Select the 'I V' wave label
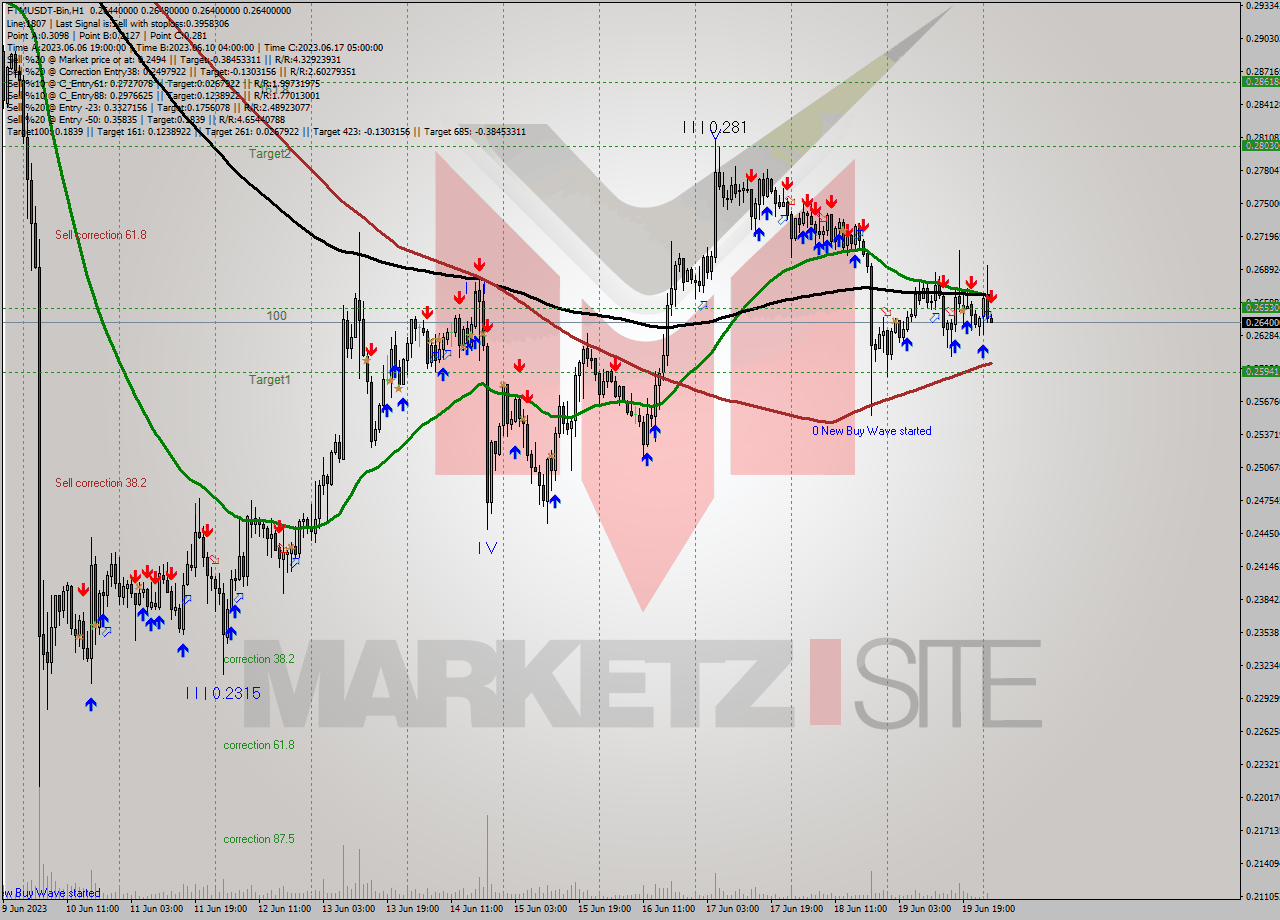The height and width of the screenshot is (920, 1280). 487,547
